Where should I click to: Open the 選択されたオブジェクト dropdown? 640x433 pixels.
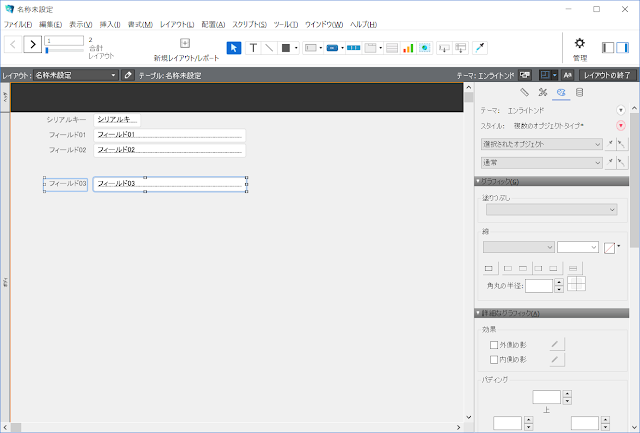click(542, 144)
